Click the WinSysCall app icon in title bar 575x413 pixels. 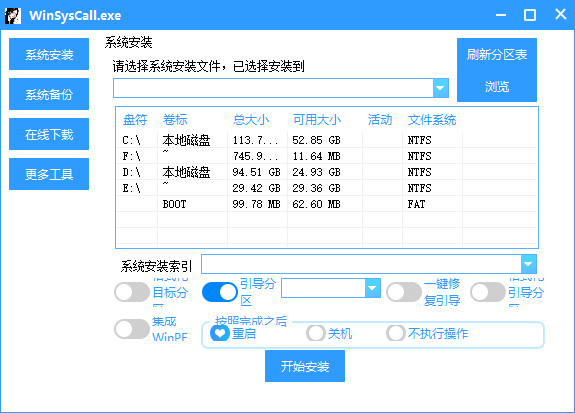pyautogui.click(x=13, y=15)
